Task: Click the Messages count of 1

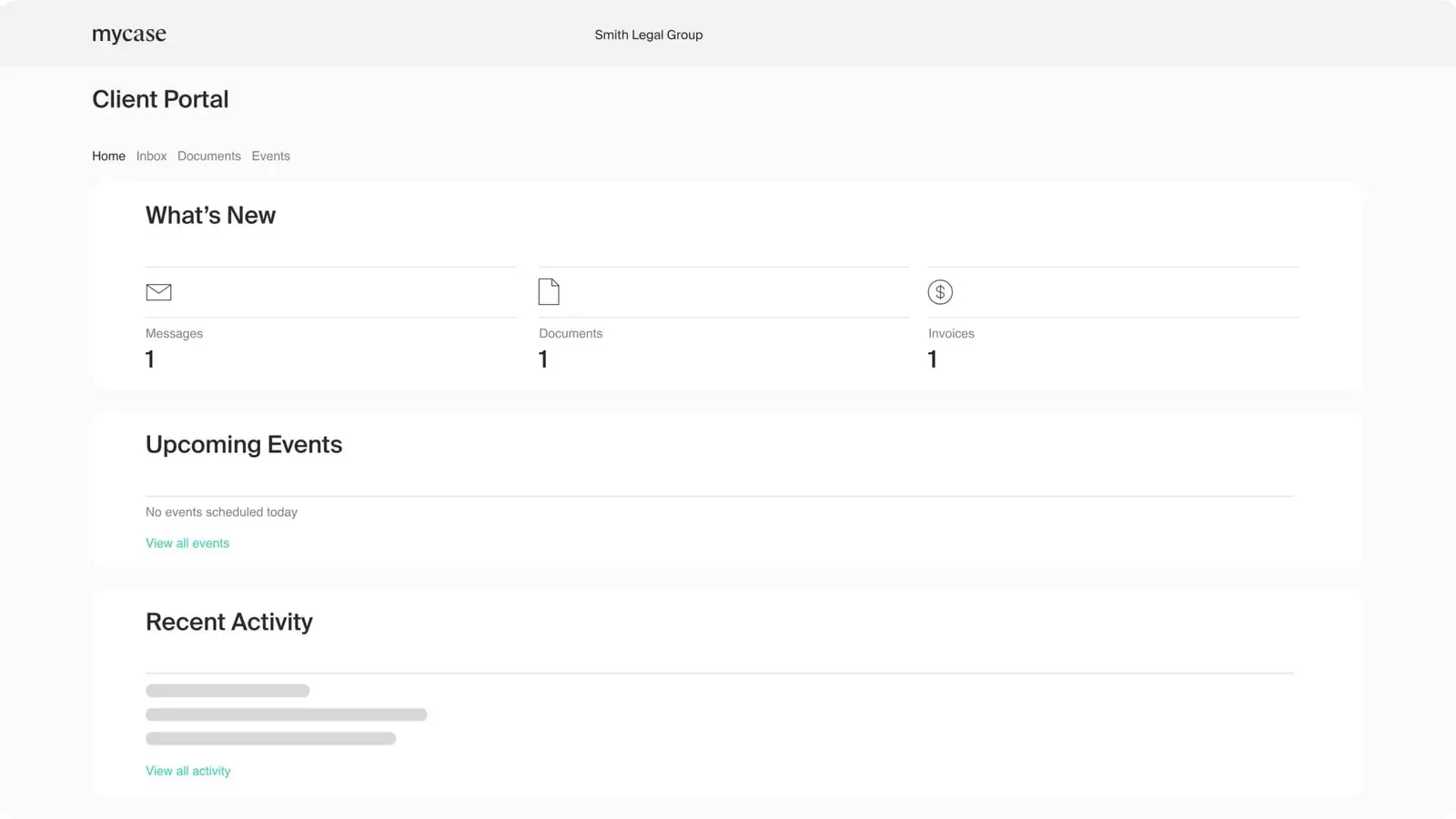Action: (150, 359)
